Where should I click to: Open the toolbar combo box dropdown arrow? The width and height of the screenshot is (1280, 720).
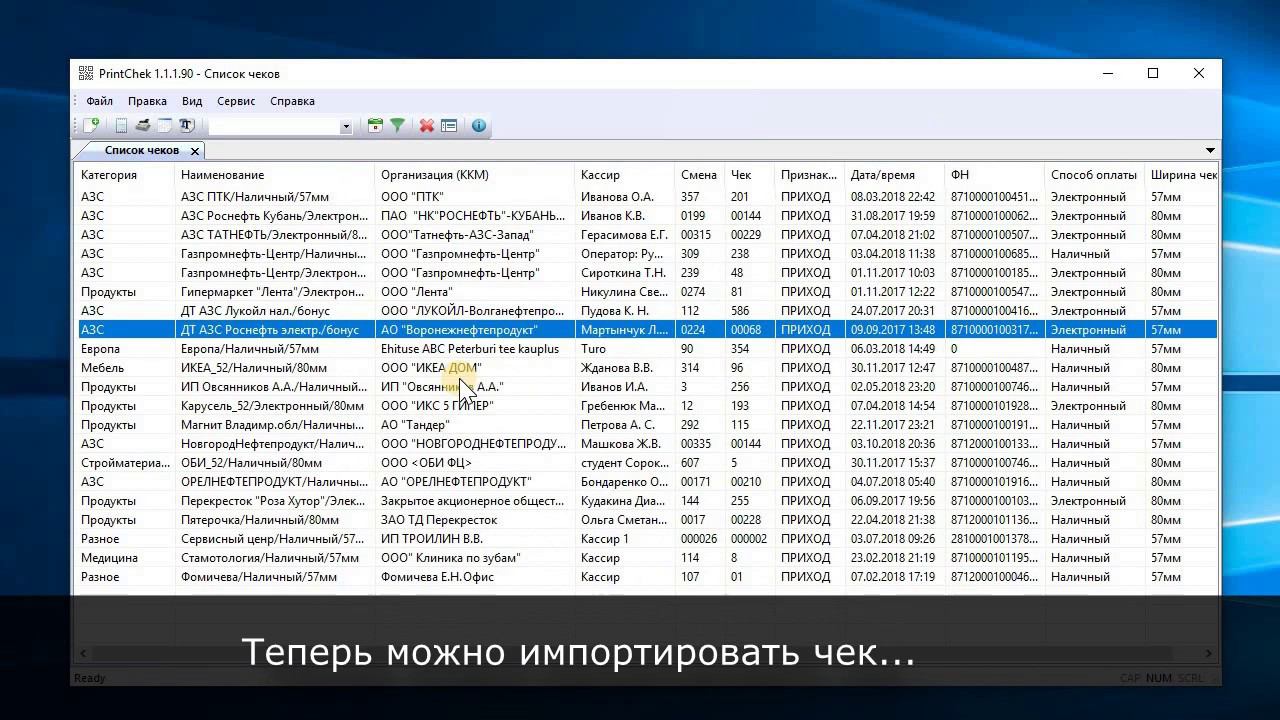click(346, 126)
